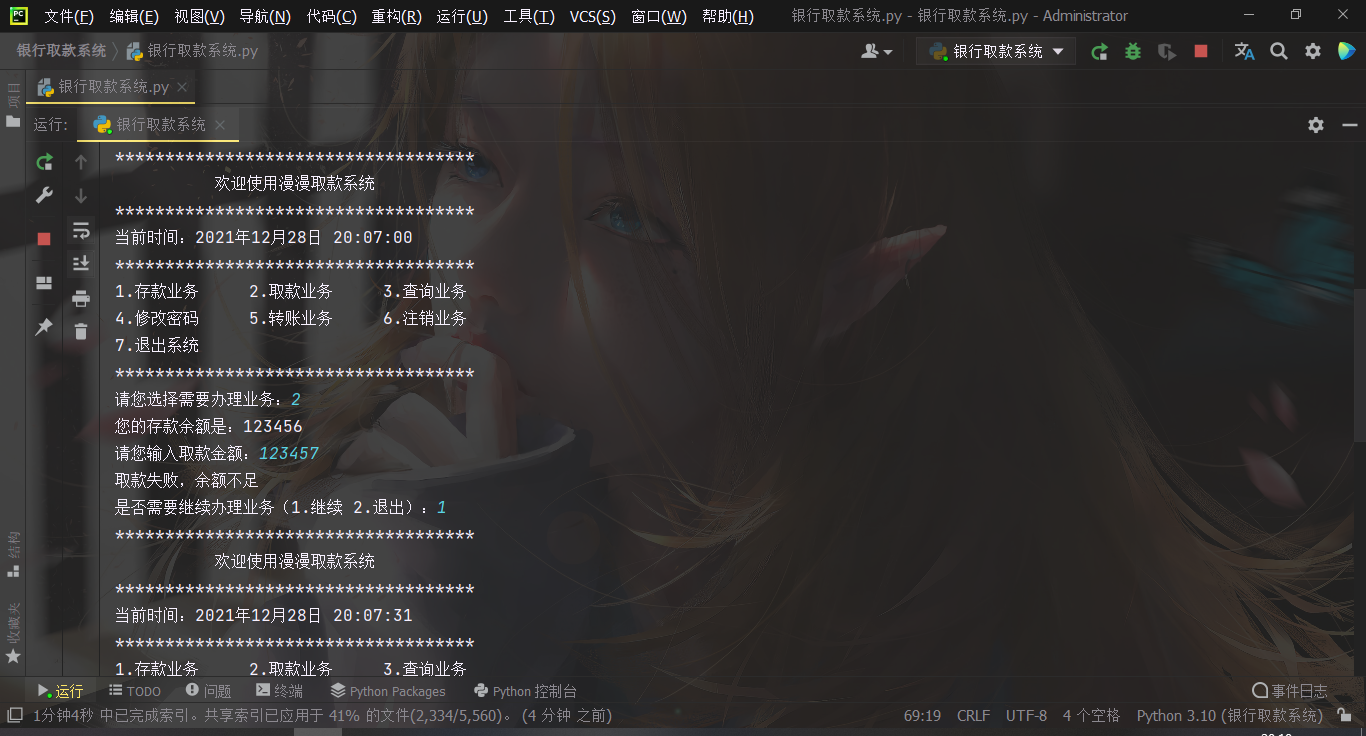Clear all console output with trash icon
This screenshot has height=736, width=1366.
coord(81,331)
